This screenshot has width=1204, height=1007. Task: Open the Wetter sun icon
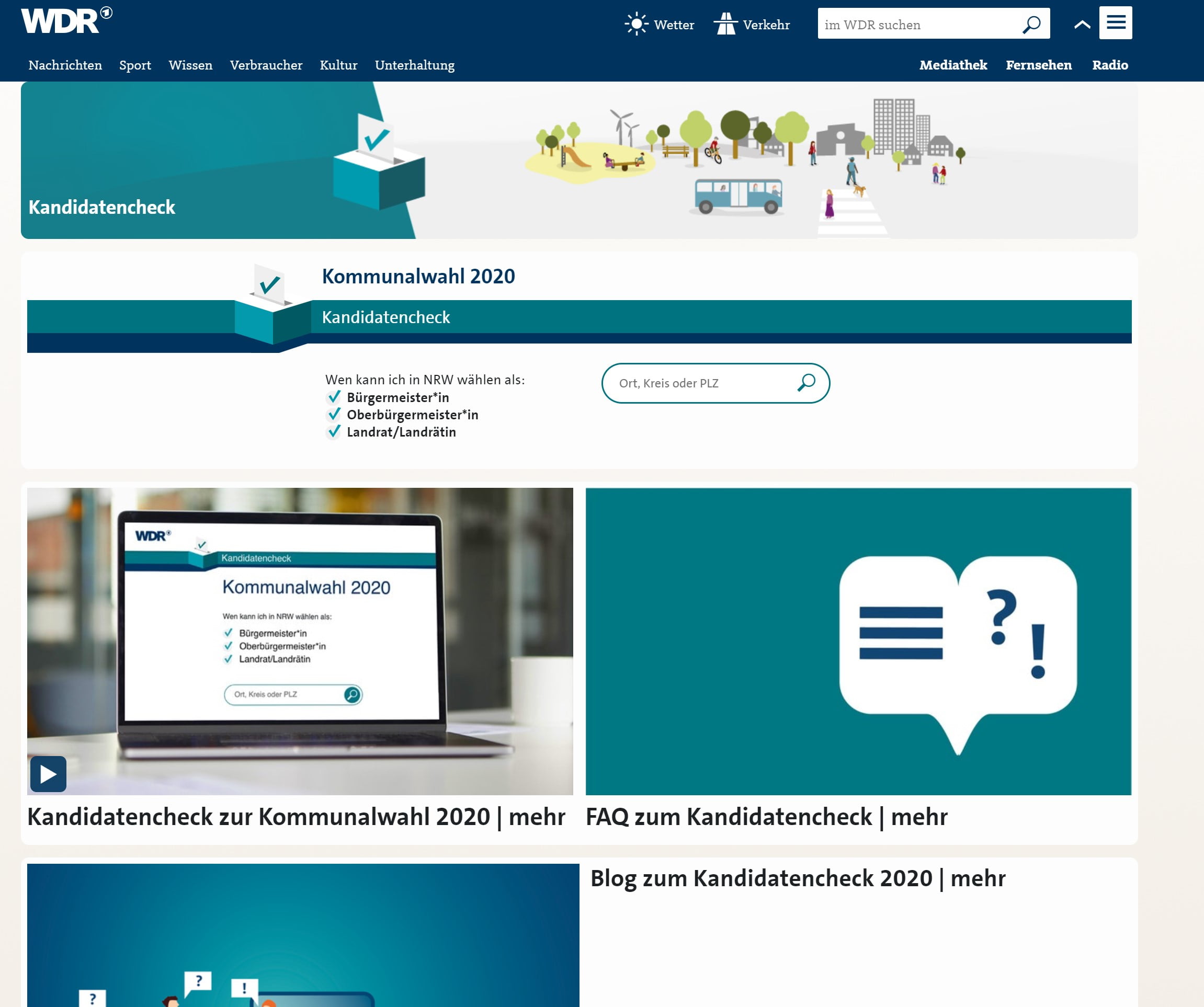tap(636, 24)
